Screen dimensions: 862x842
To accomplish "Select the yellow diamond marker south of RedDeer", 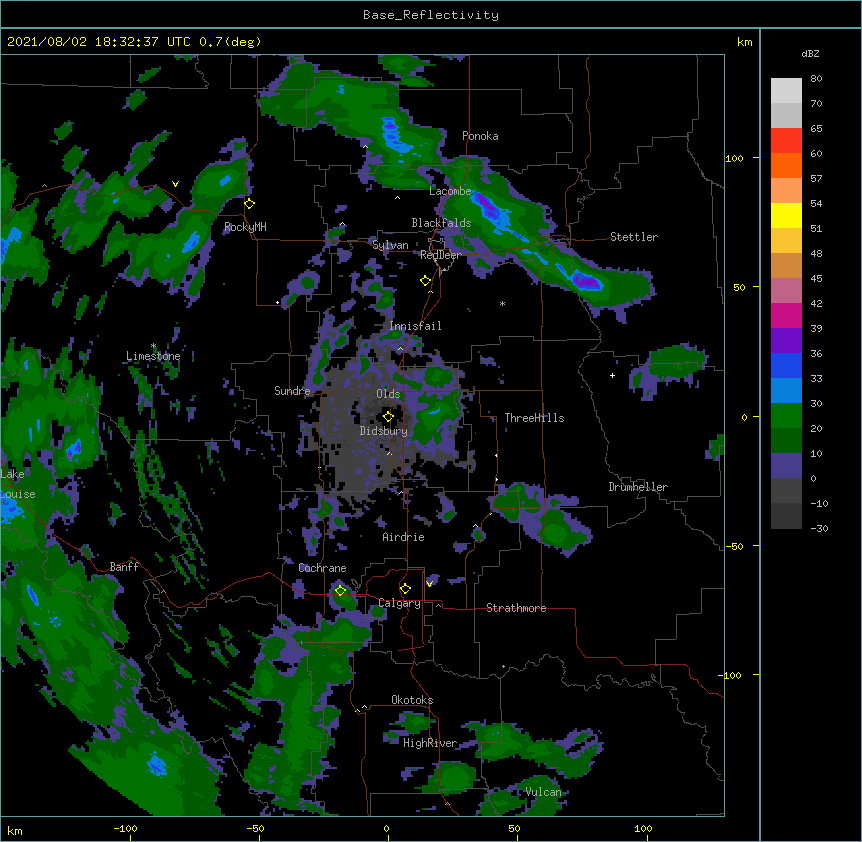I will pos(426,281).
